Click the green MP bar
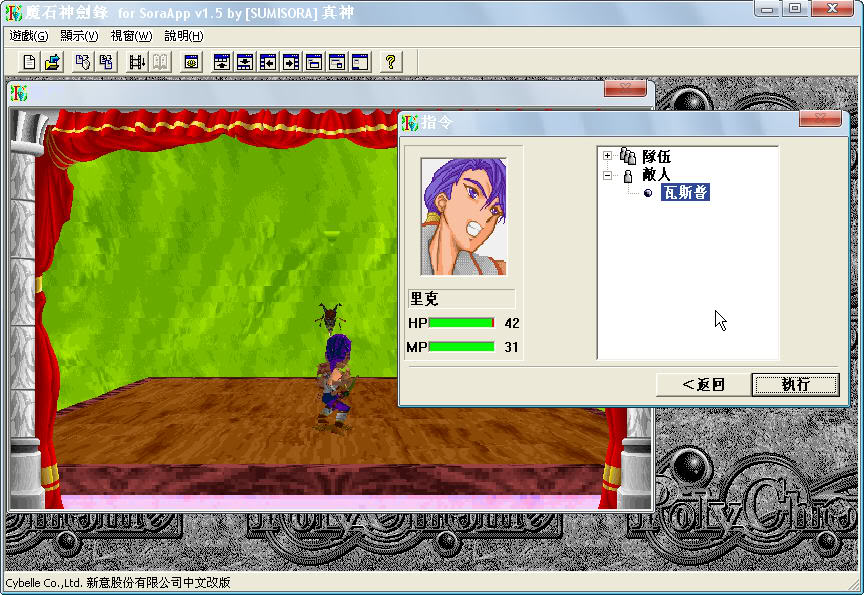Viewport: 864px width, 595px height. pyautogui.click(x=461, y=347)
